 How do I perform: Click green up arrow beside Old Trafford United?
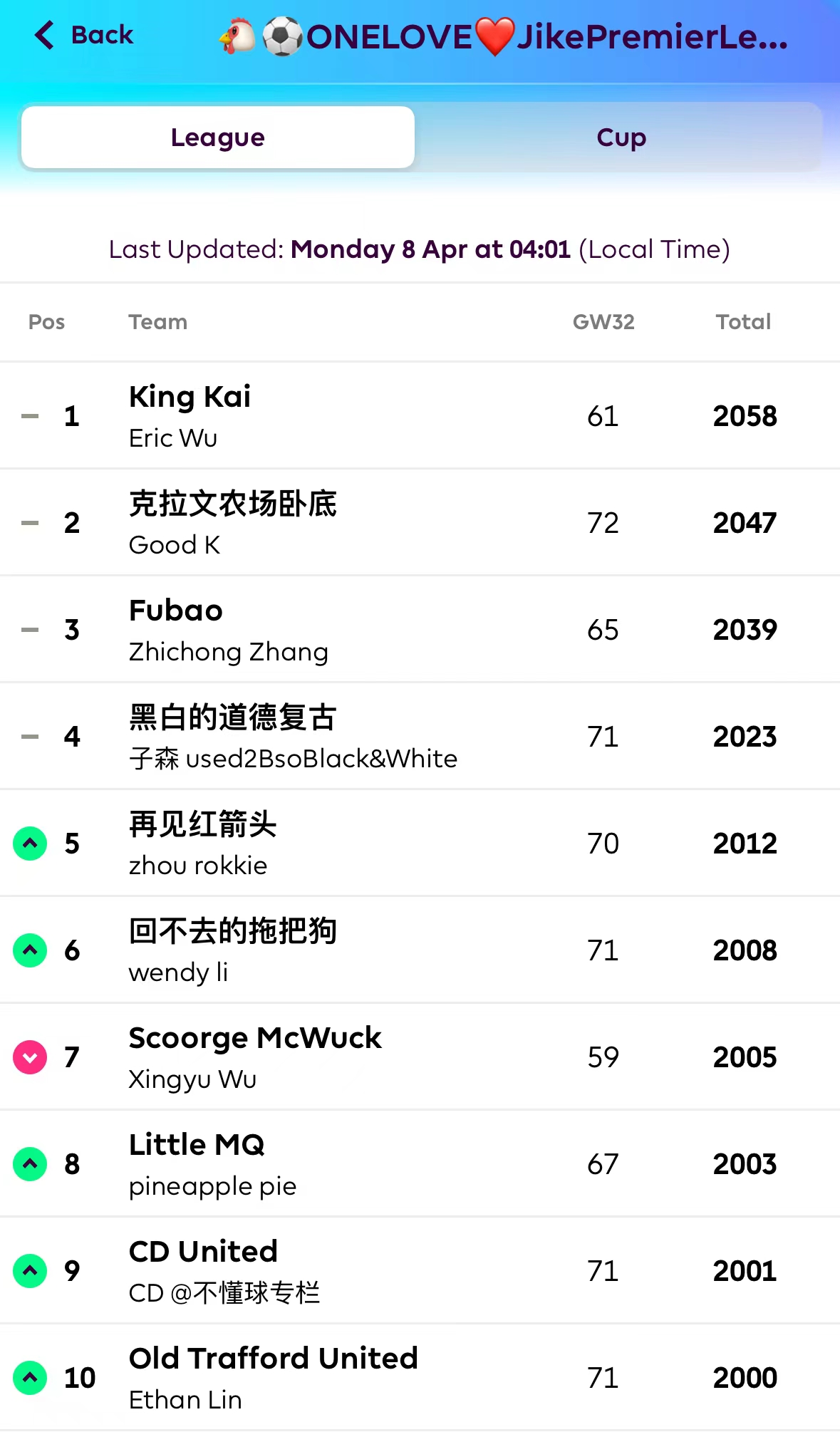click(30, 1378)
